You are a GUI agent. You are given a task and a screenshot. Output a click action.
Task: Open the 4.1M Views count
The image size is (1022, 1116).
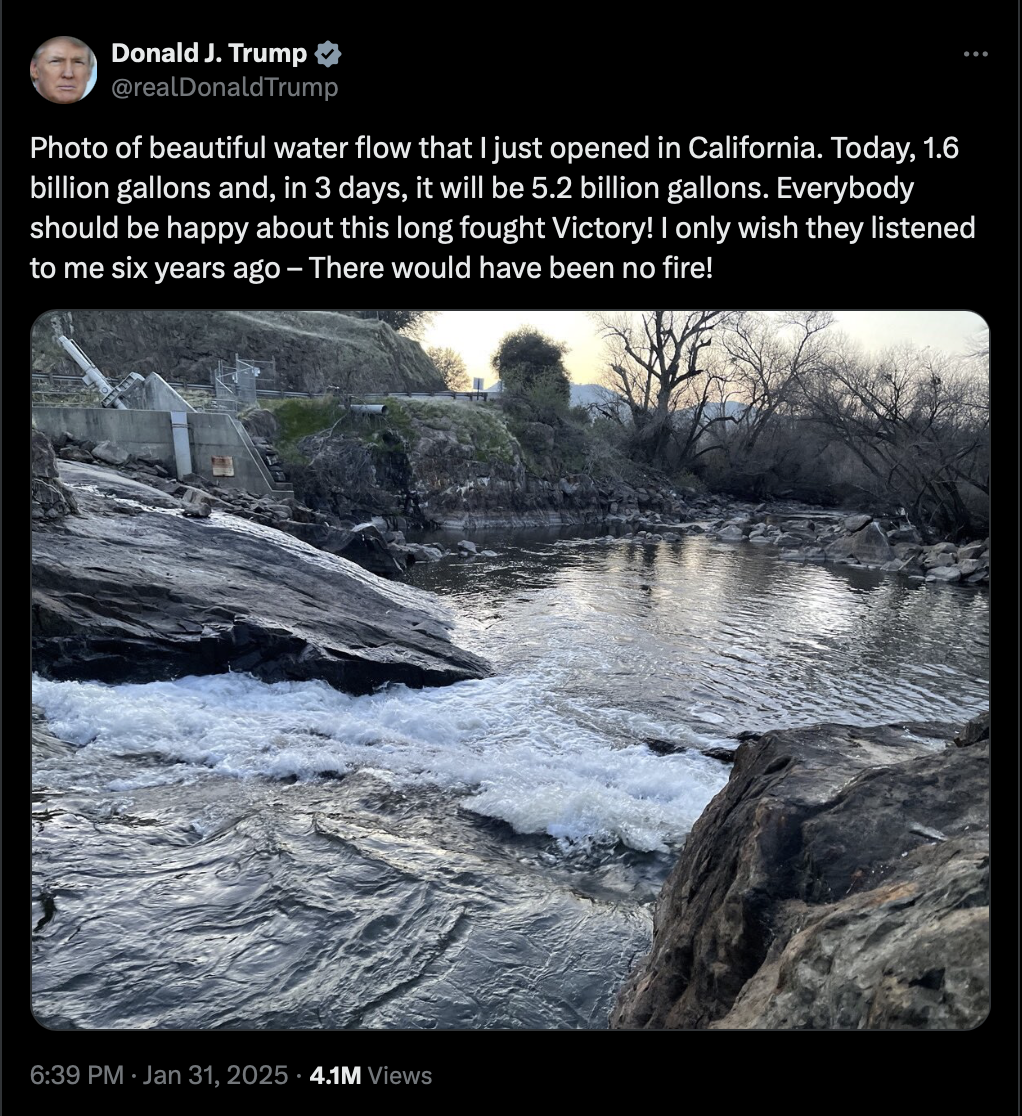371,1075
